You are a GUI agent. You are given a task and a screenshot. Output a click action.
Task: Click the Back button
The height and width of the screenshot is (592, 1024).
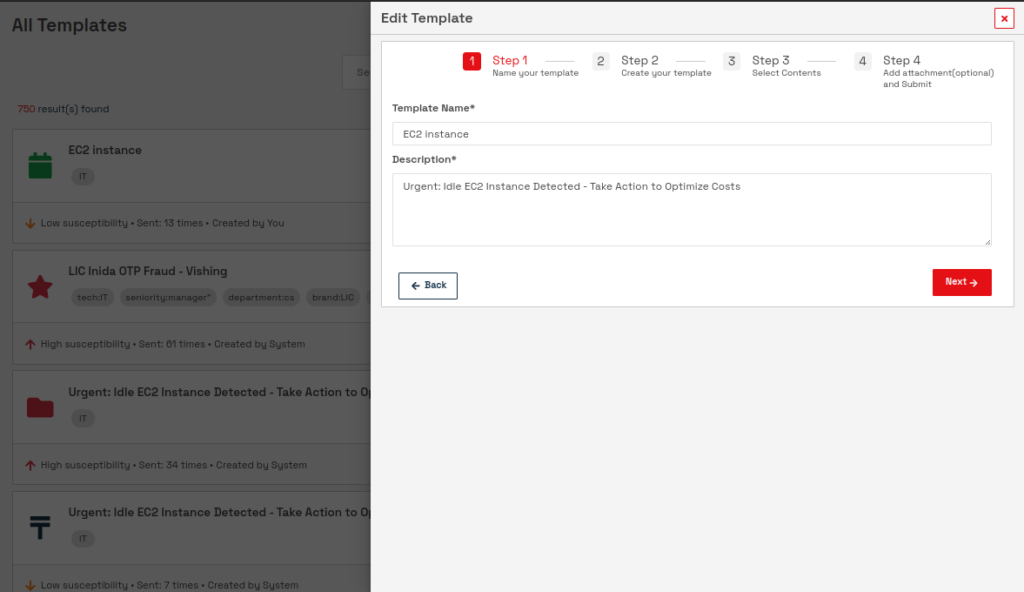(x=428, y=286)
